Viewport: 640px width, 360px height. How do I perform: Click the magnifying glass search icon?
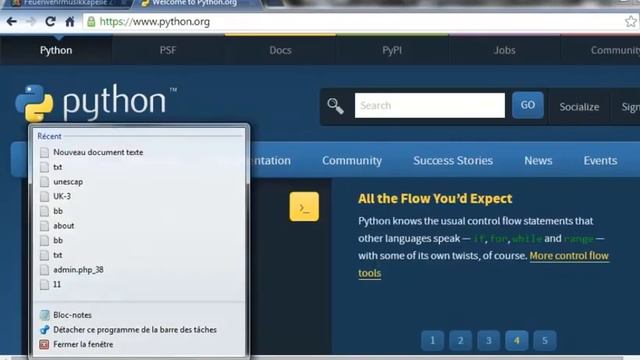click(x=336, y=106)
